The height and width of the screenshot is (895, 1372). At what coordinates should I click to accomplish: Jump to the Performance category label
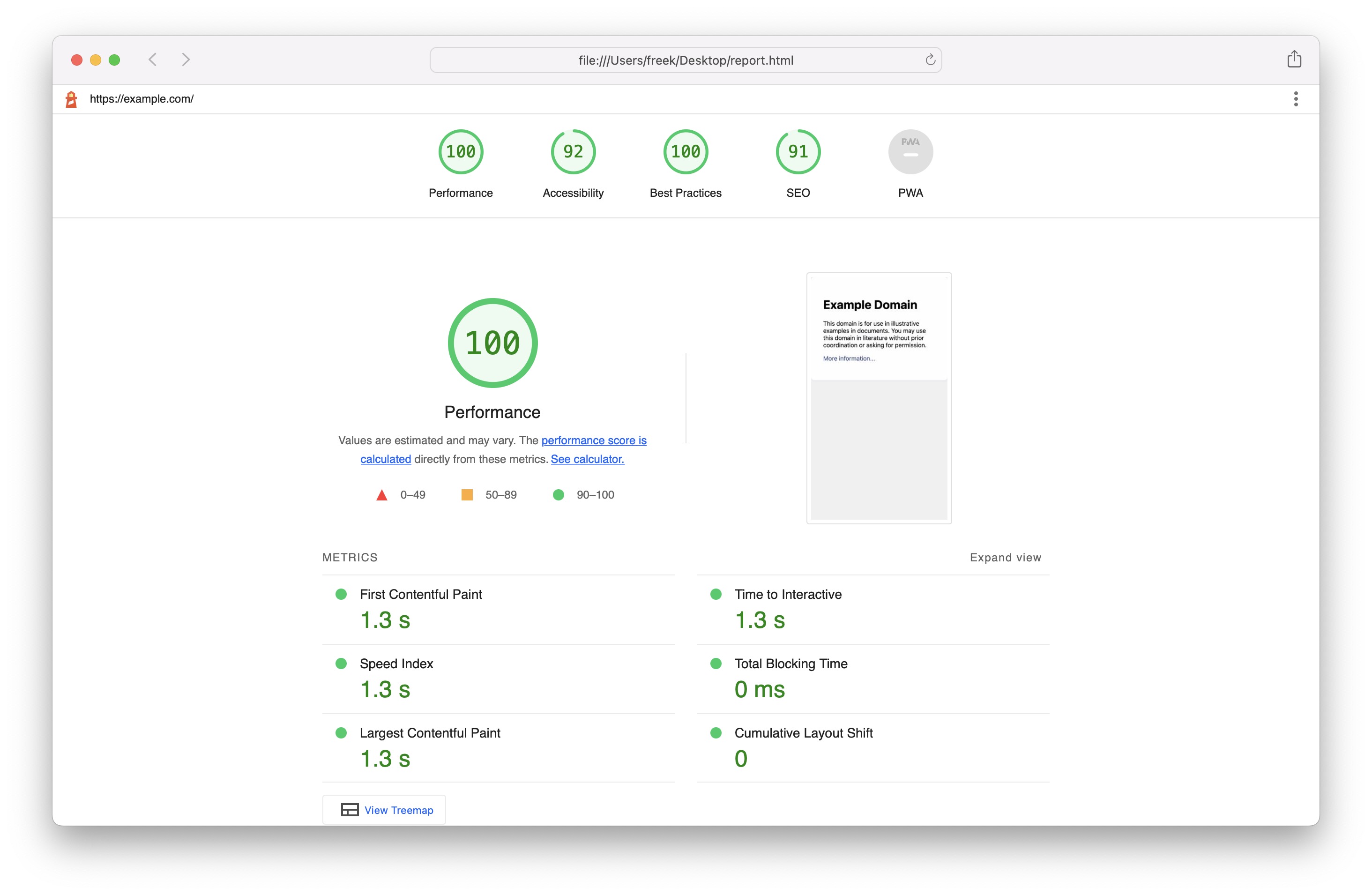[x=461, y=193]
